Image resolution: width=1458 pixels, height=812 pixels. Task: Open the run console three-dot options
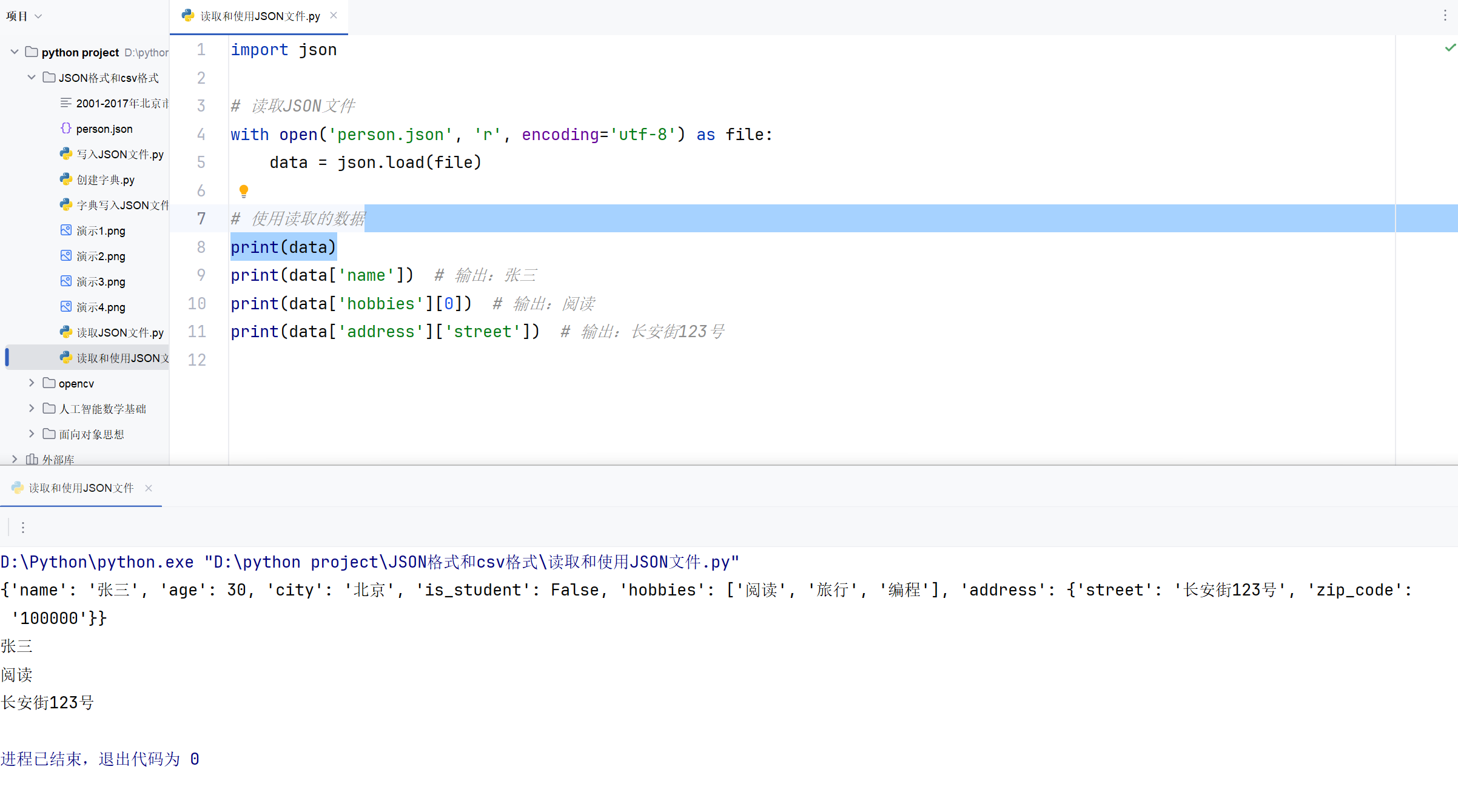coord(23,528)
